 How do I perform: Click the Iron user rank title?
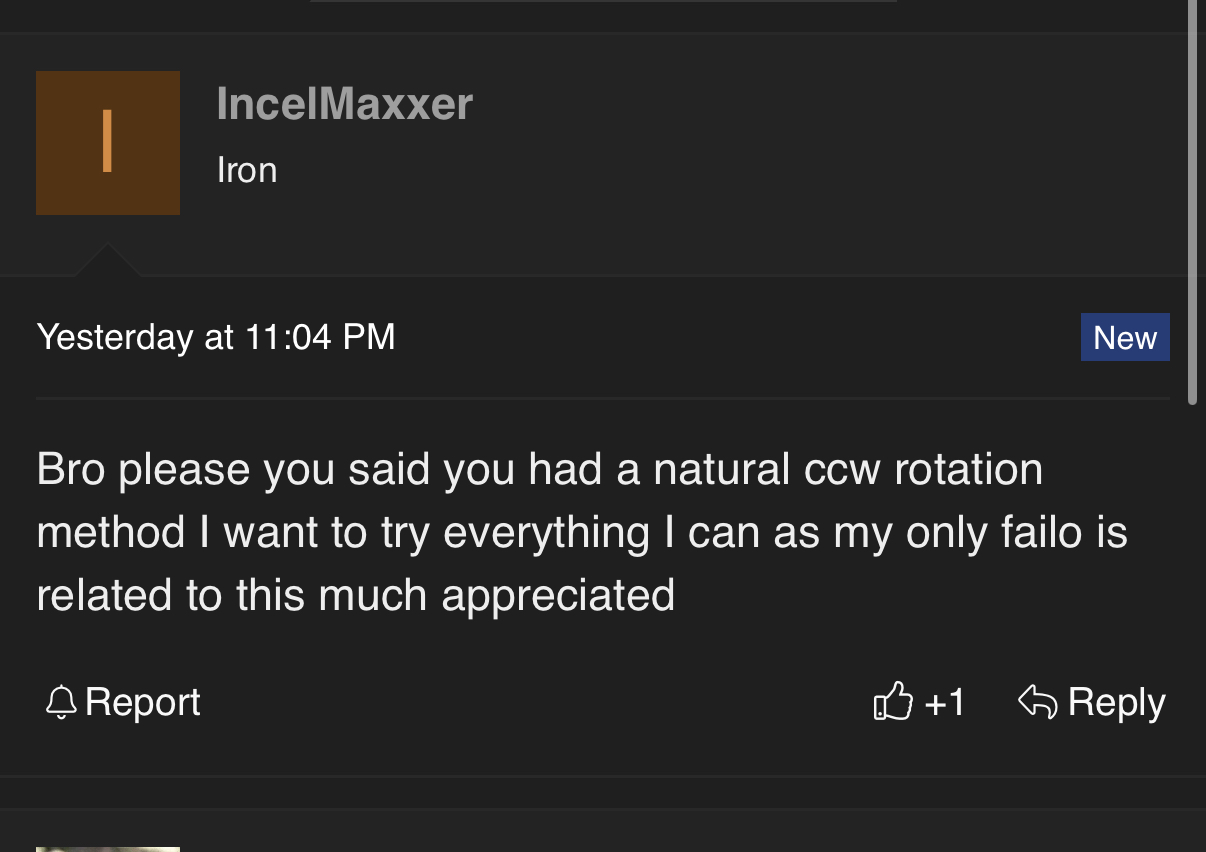pos(247,170)
